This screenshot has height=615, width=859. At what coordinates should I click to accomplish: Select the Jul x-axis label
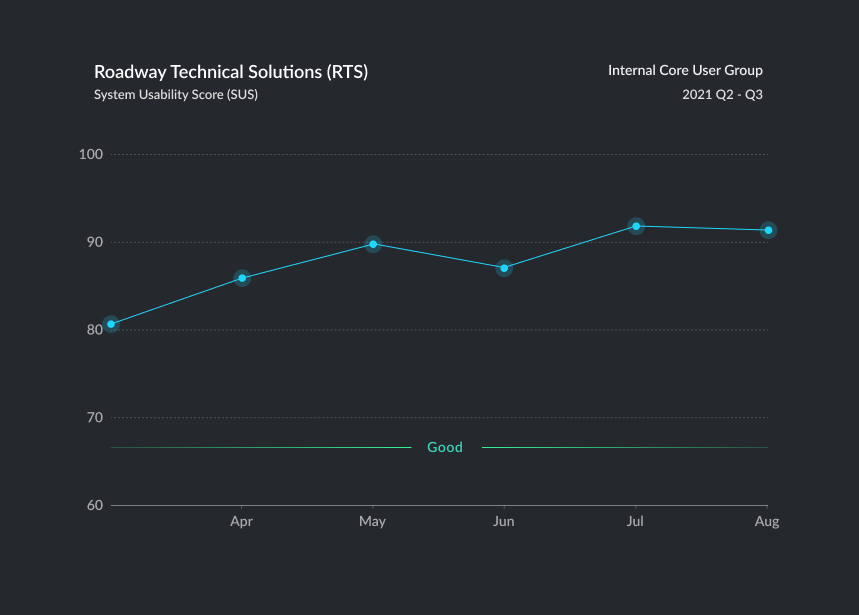pos(635,522)
